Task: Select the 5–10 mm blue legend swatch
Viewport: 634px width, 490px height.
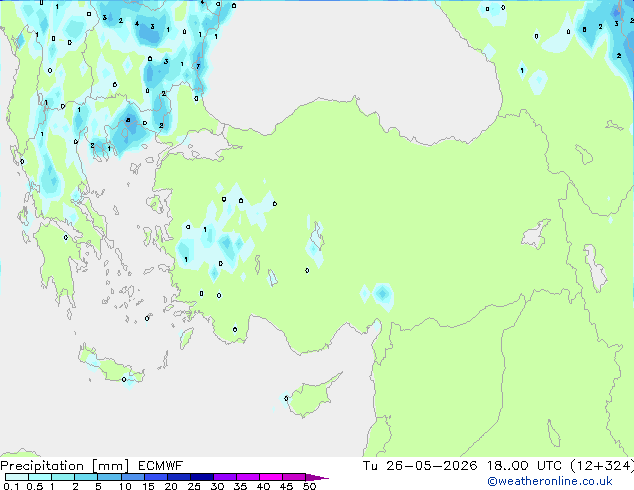Action: click(x=109, y=477)
